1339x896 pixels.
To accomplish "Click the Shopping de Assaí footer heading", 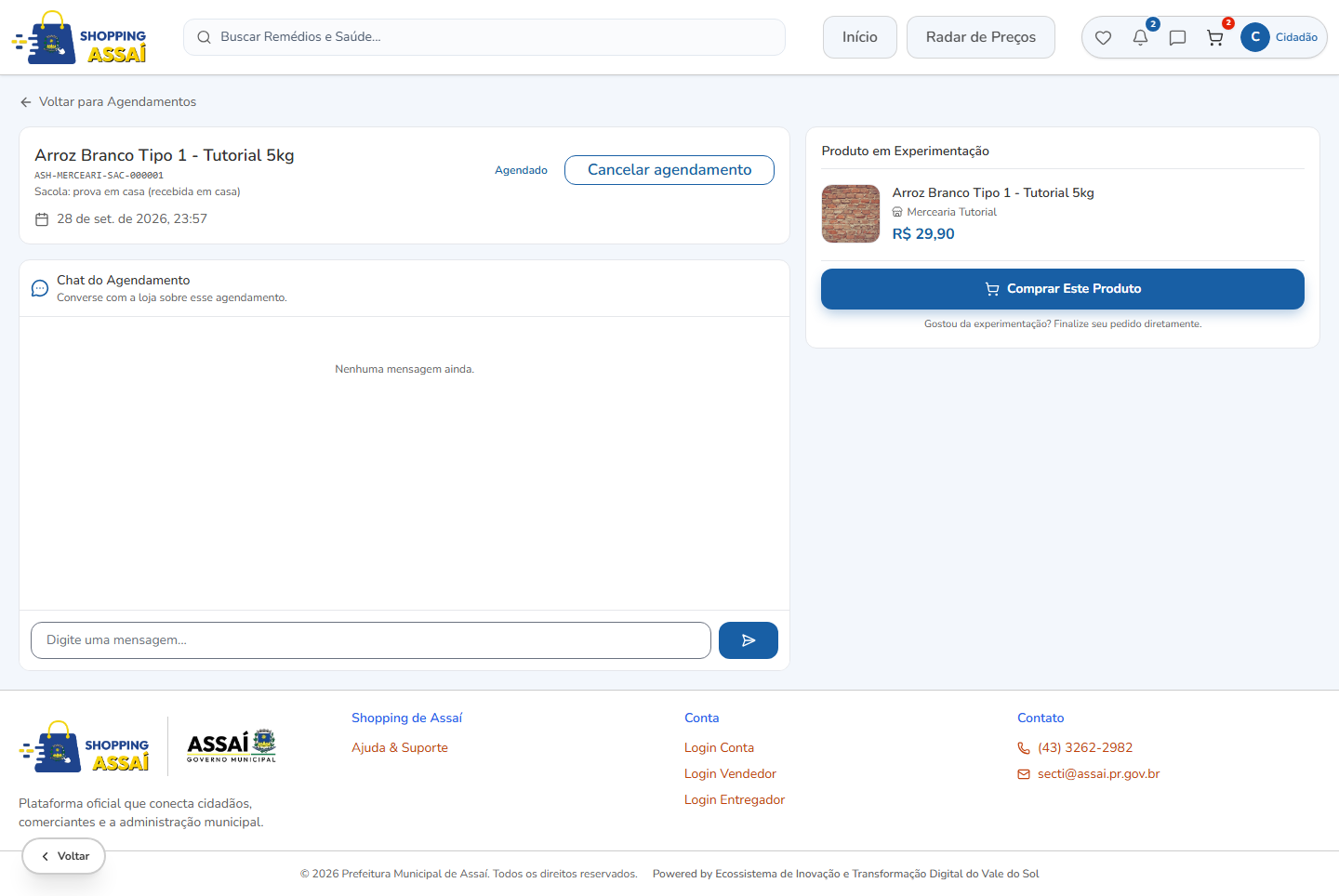I will click(x=406, y=718).
